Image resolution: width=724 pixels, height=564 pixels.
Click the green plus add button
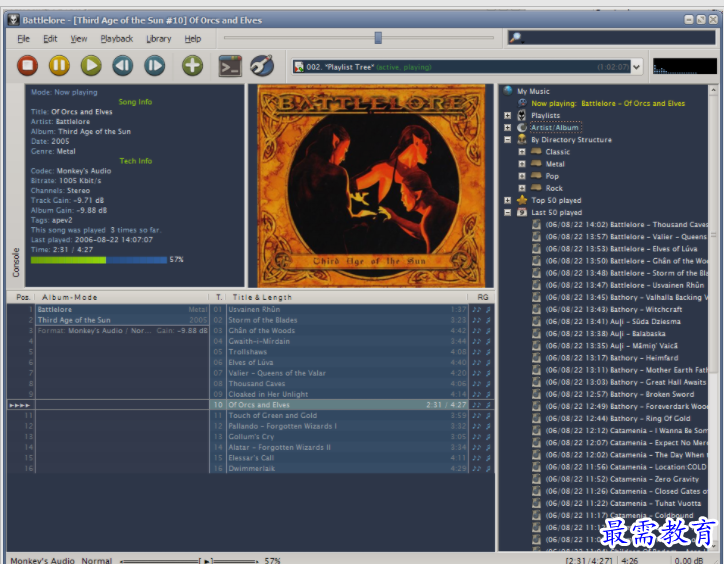point(193,66)
